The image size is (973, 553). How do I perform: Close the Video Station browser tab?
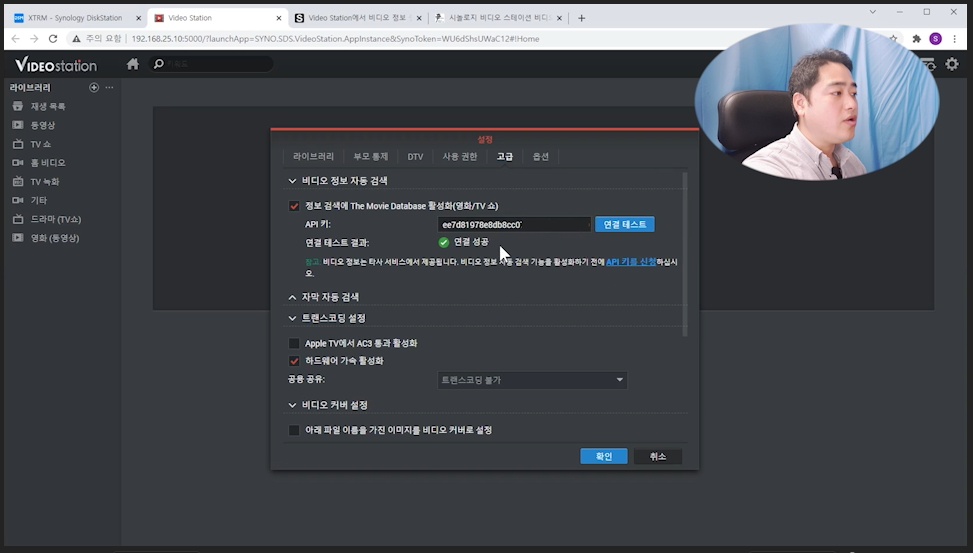pos(279,18)
